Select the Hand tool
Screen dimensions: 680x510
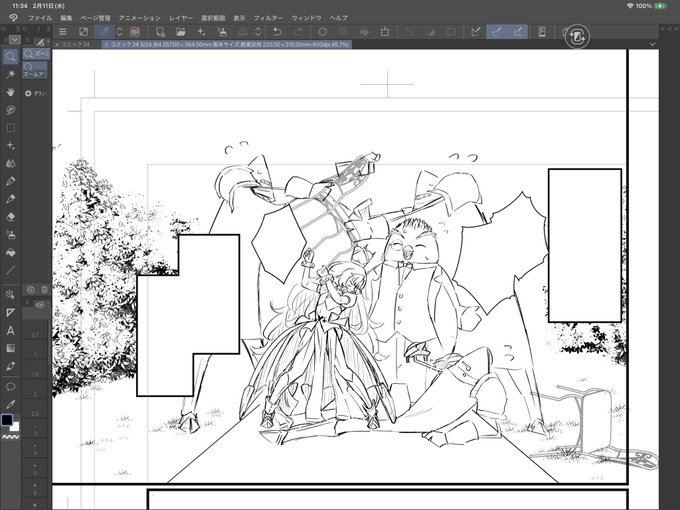[11, 92]
